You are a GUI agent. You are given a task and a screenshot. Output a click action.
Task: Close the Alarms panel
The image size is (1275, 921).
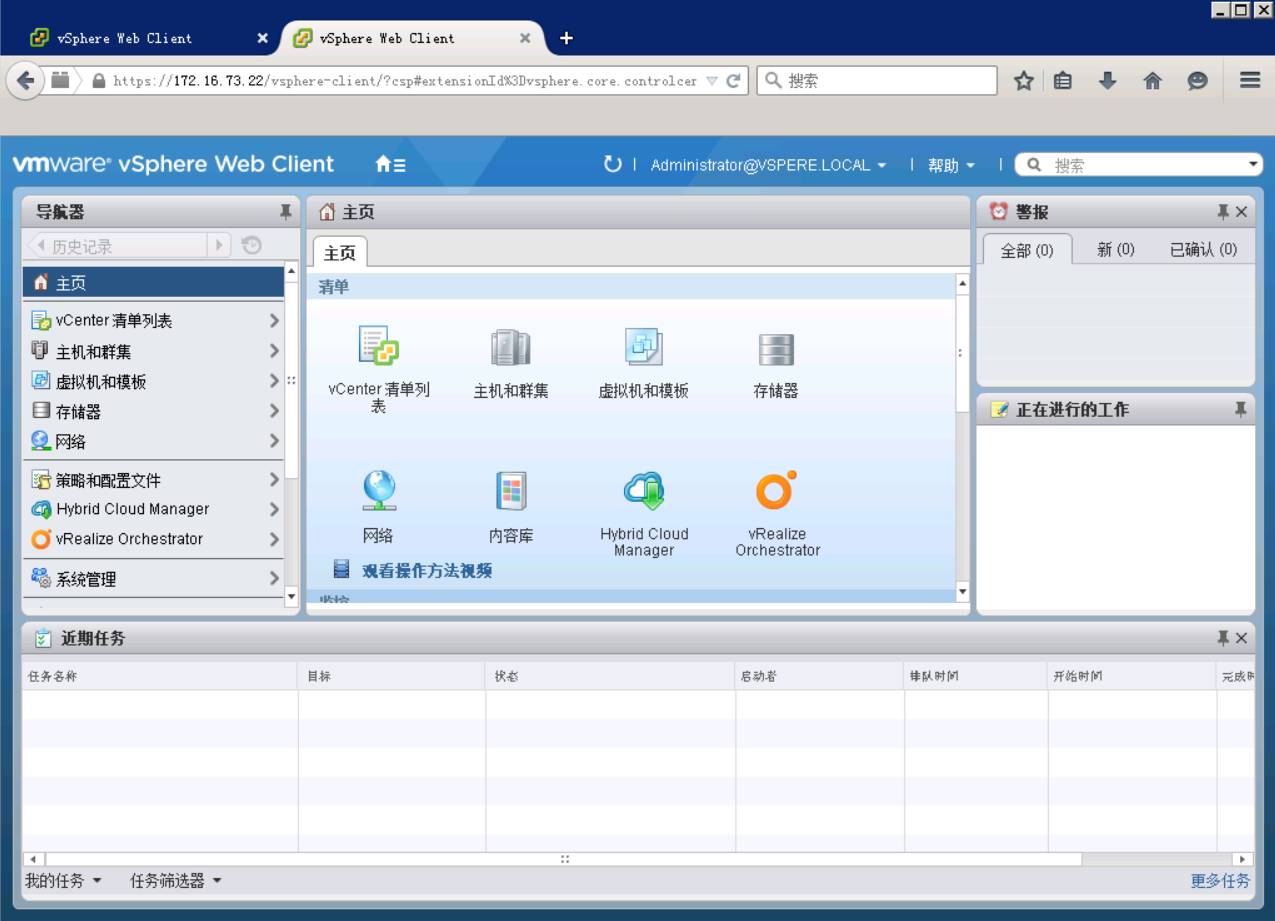pos(1242,212)
